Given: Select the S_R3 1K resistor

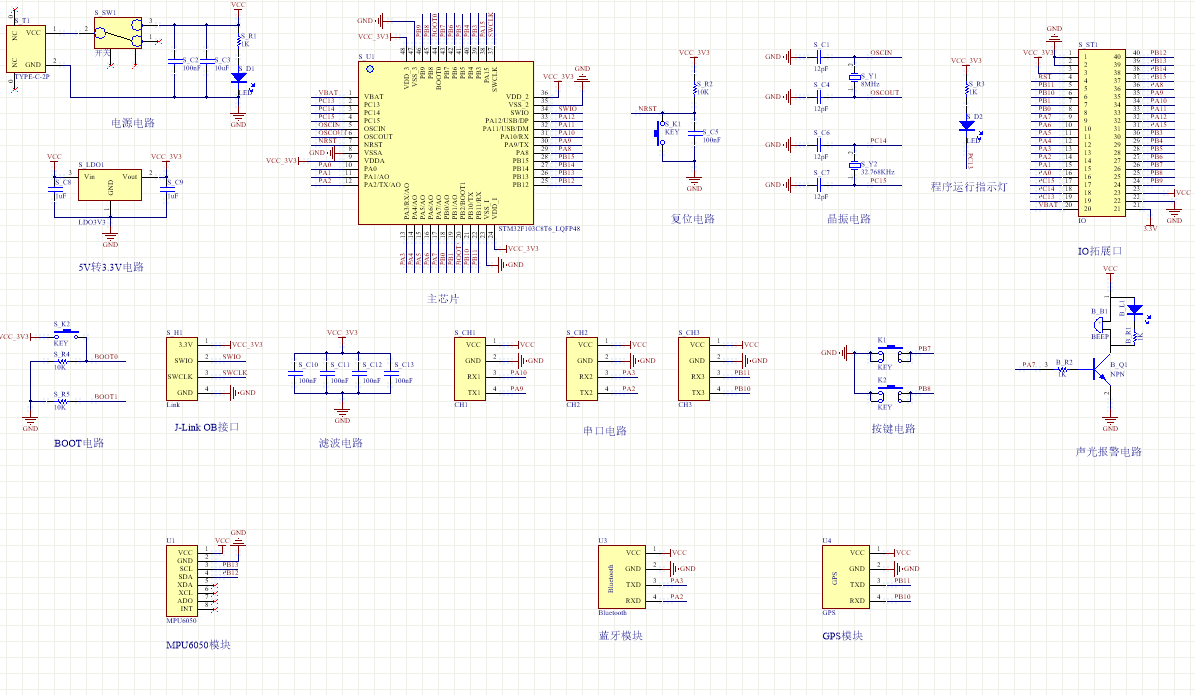Looking at the screenshot, I should coord(968,88).
